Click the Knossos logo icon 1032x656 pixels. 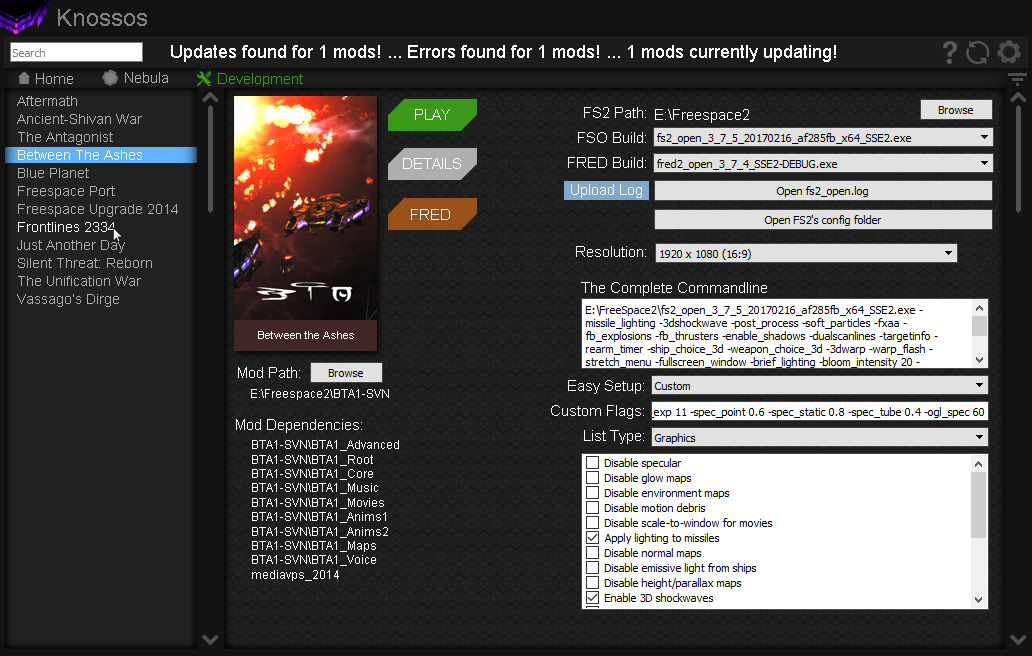click(x=25, y=16)
